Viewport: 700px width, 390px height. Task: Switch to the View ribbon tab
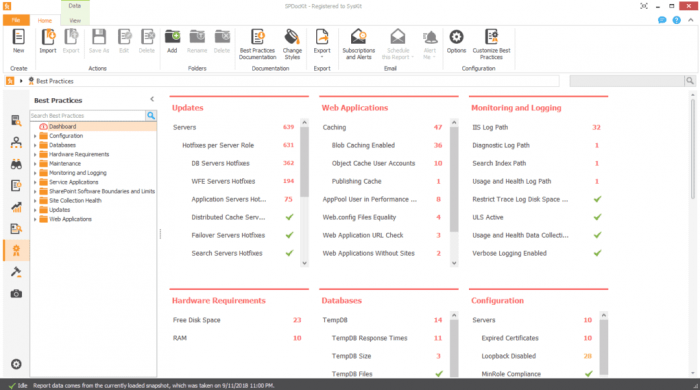click(x=75, y=21)
